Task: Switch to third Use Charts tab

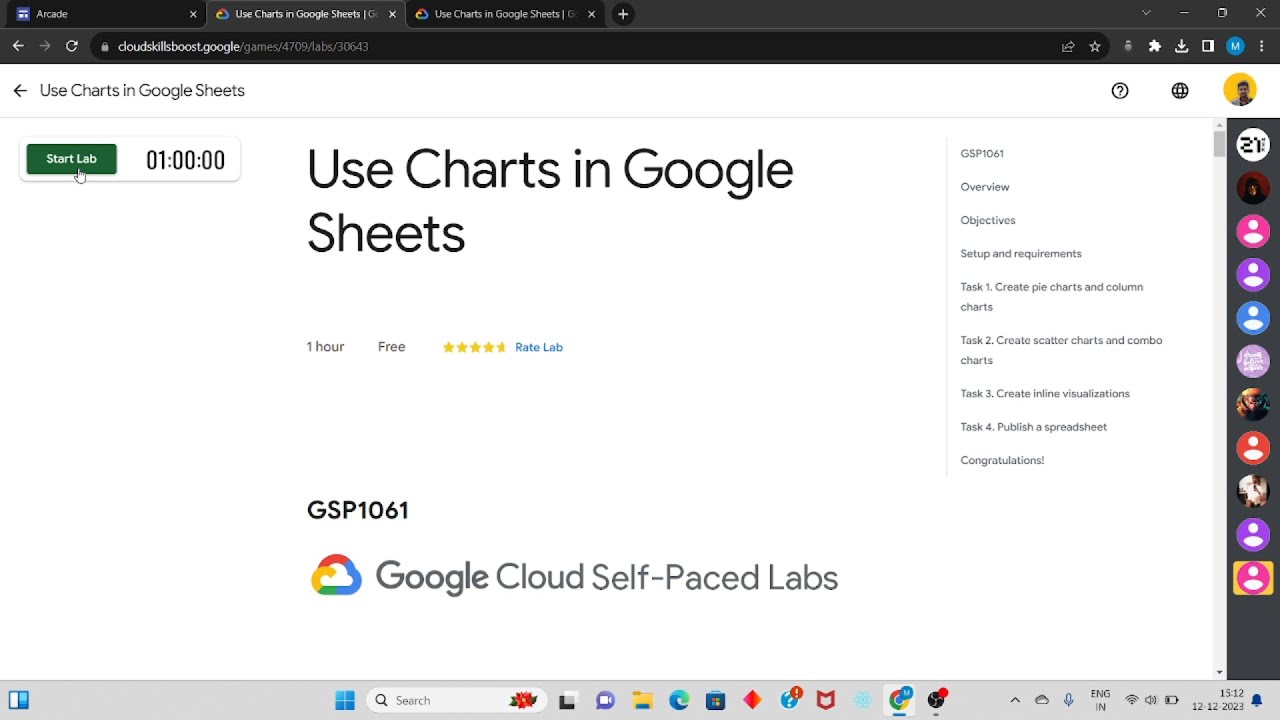Action: point(505,14)
